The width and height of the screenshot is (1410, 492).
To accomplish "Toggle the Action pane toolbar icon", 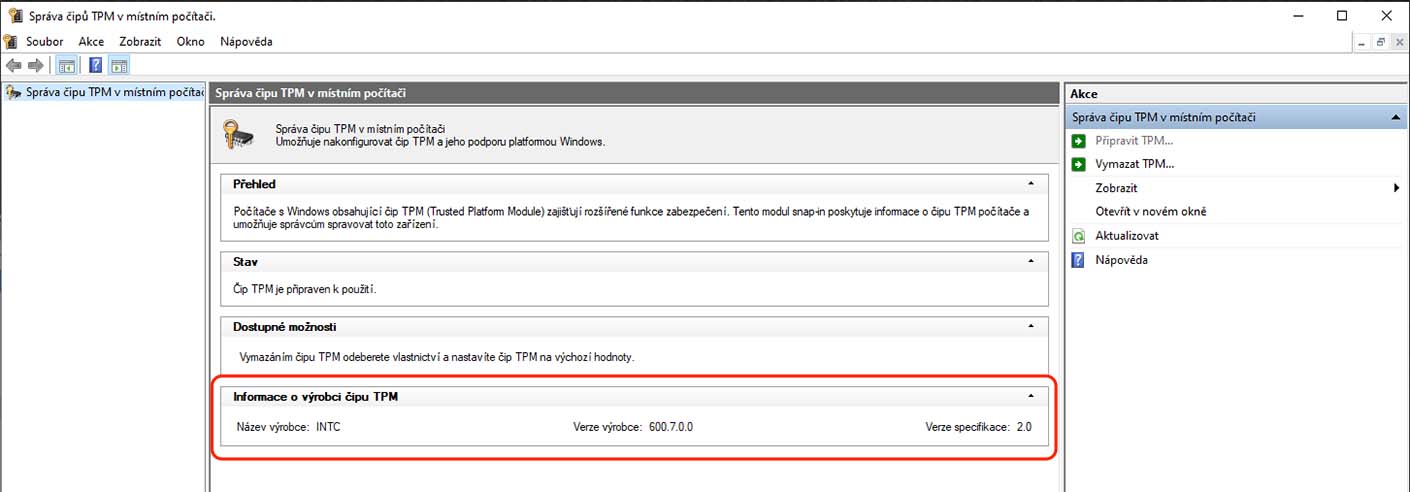I will tap(119, 66).
